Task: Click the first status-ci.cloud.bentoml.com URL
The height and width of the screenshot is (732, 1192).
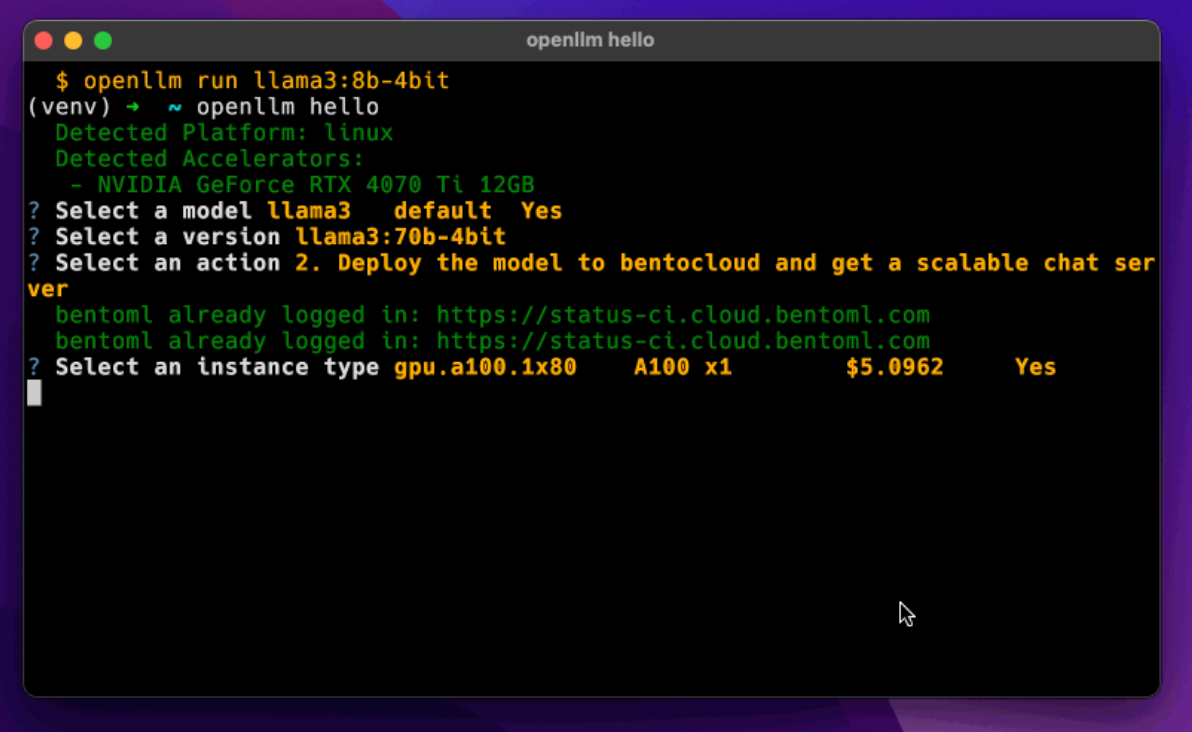Action: click(682, 315)
